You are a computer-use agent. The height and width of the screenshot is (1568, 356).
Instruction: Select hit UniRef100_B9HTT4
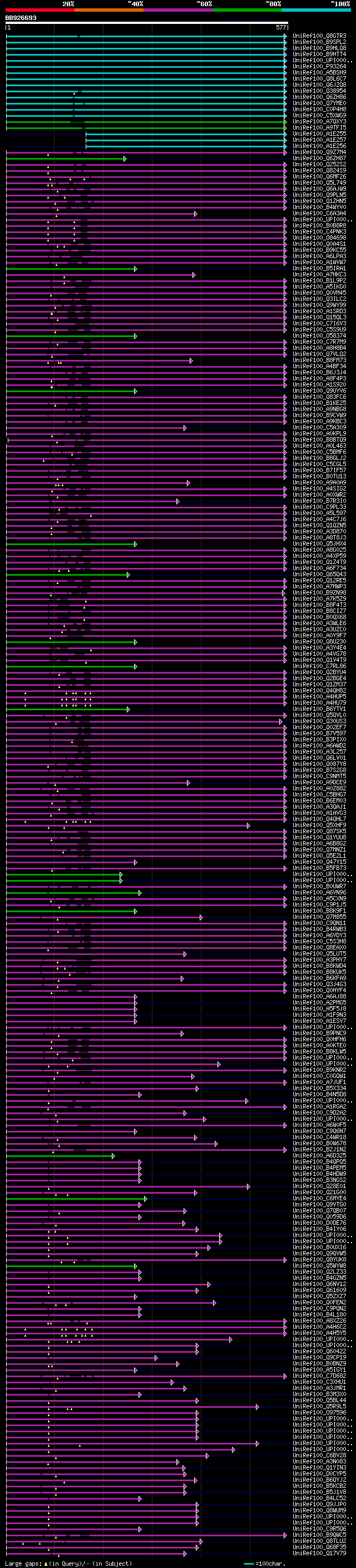319,54
